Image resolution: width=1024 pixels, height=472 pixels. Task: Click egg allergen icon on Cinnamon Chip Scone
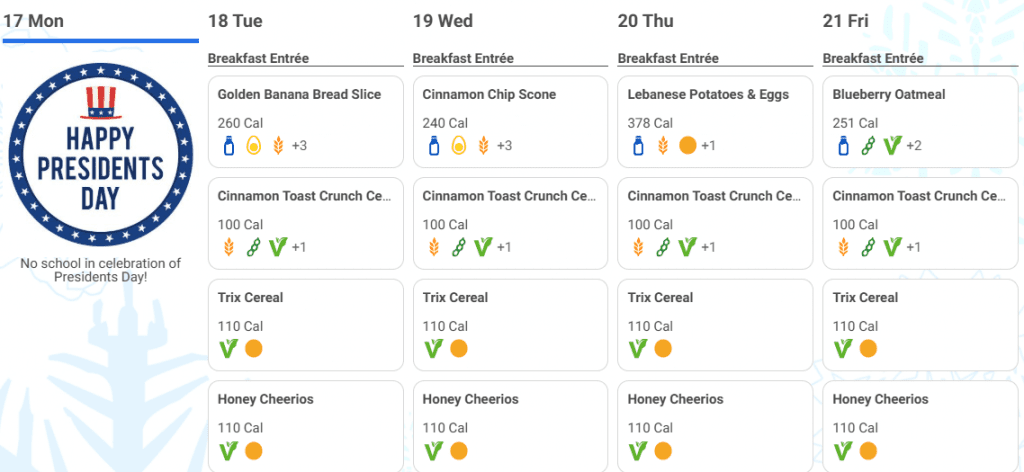tap(459, 146)
